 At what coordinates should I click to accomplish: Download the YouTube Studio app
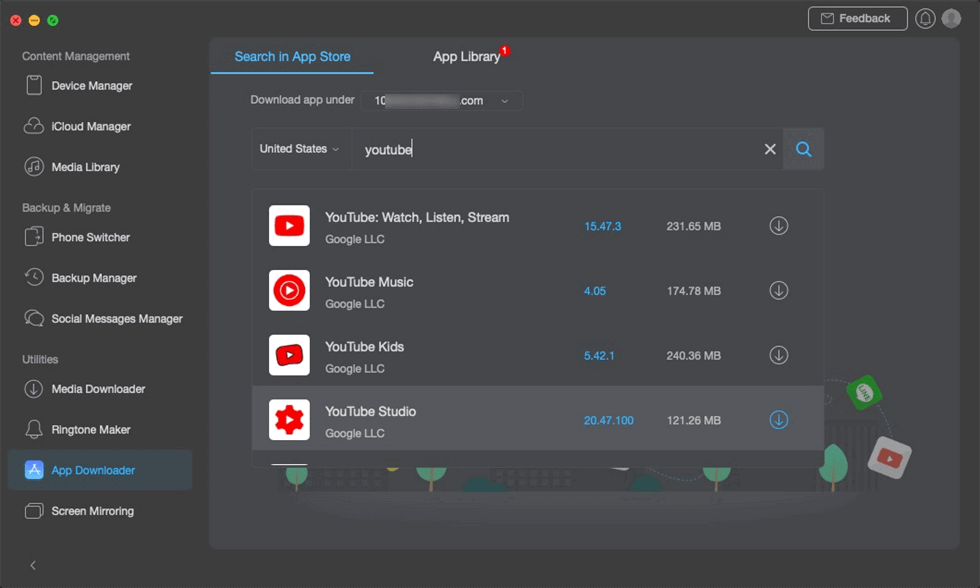click(778, 420)
